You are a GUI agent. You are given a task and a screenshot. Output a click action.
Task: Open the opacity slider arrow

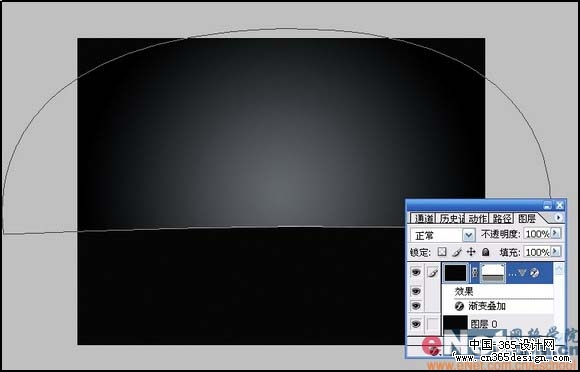point(556,233)
